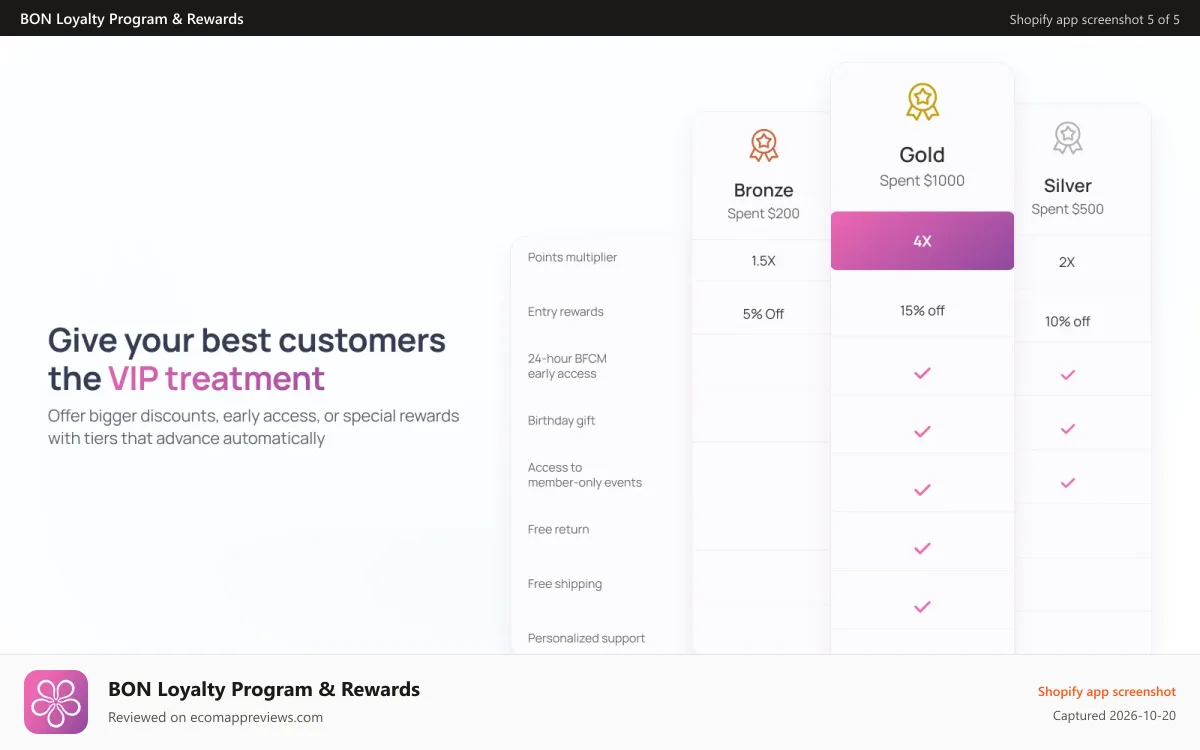Click the 'Spent $500' label

point(1068,209)
